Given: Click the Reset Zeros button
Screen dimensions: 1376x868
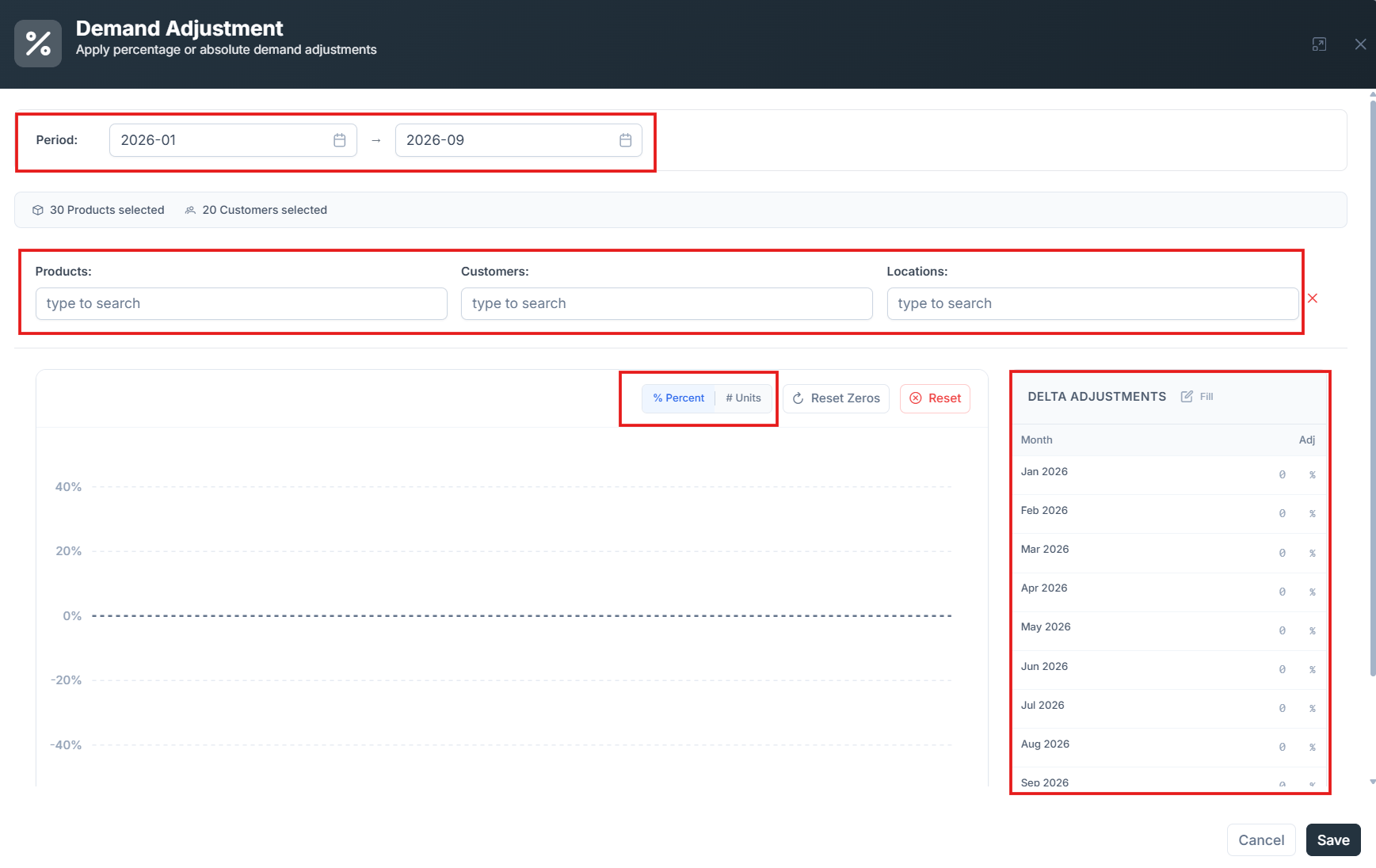Looking at the screenshot, I should point(837,398).
